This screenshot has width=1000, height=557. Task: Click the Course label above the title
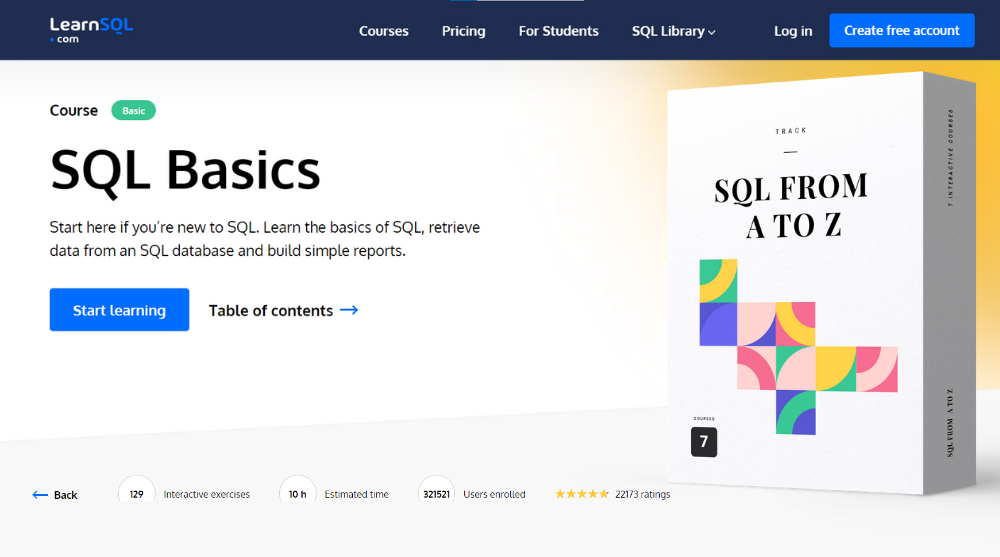tap(73, 110)
